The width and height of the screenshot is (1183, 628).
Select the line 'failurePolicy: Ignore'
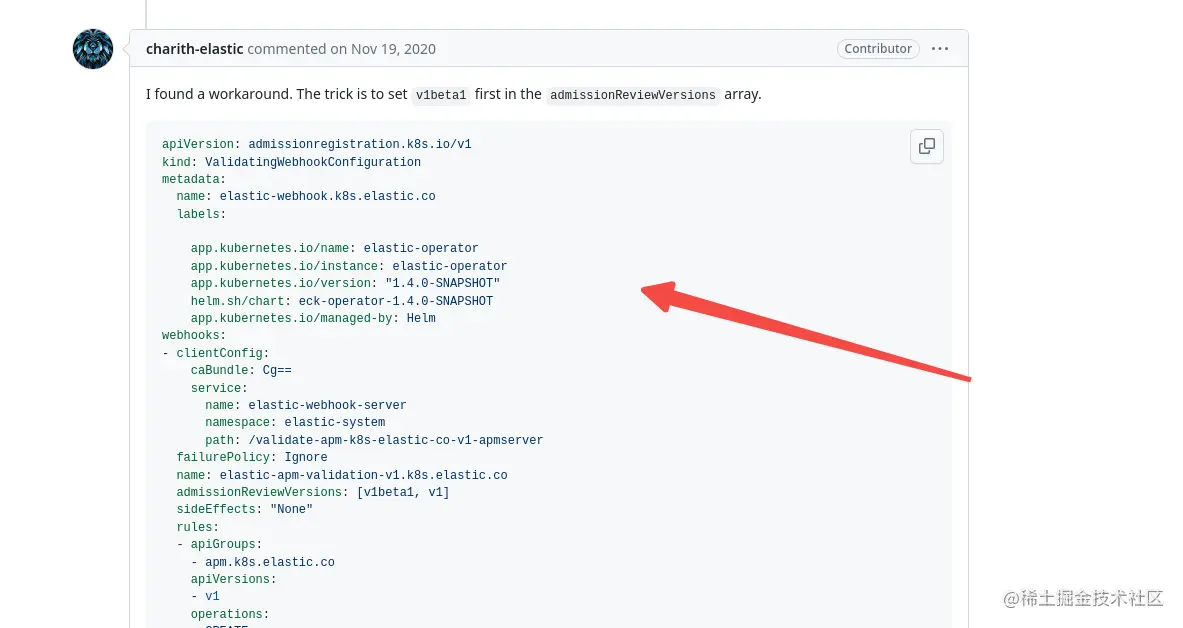click(x=252, y=457)
